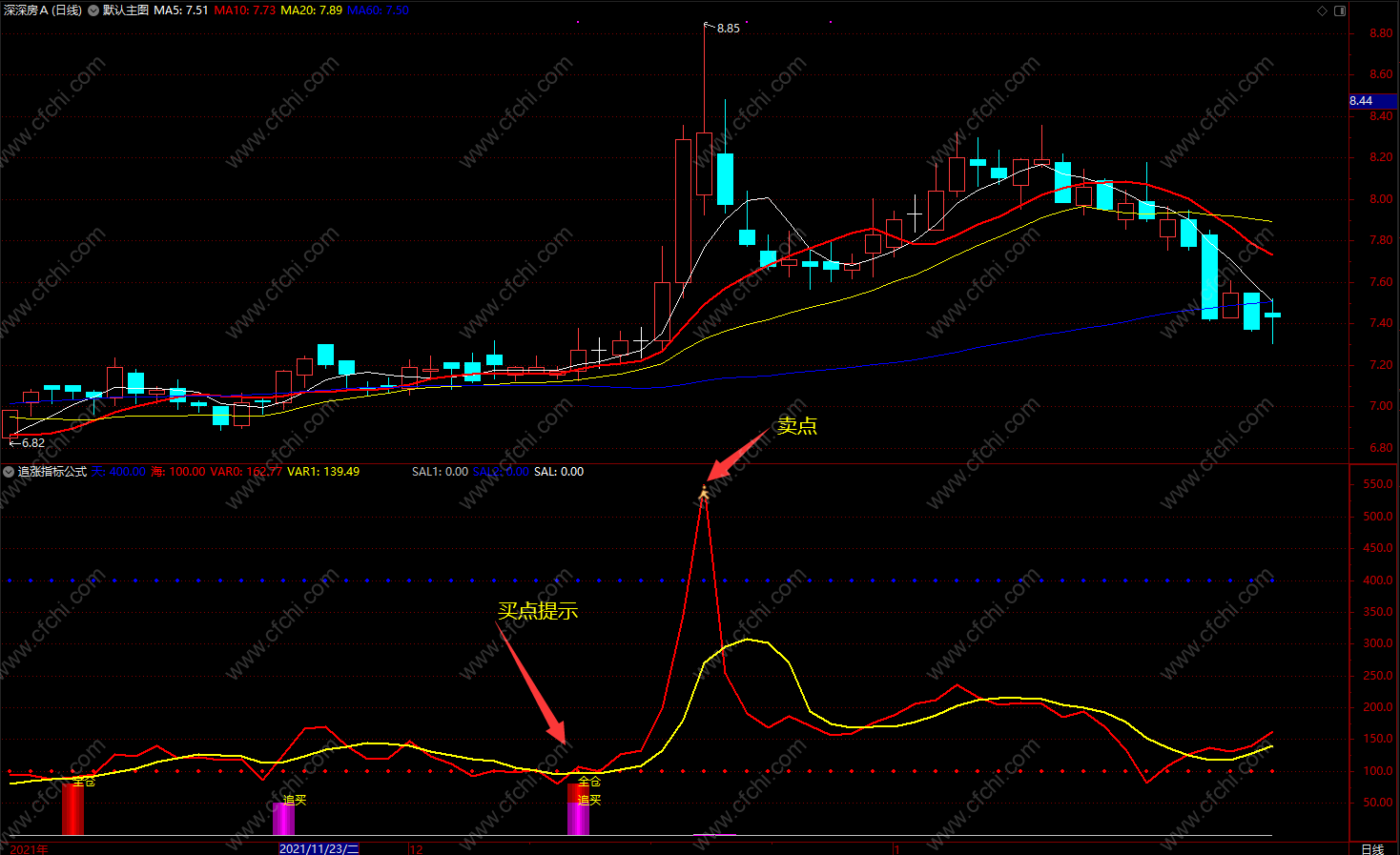Select the 2021/11/23/二 date marker
Image resolution: width=1400 pixels, height=855 pixels.
[x=319, y=848]
